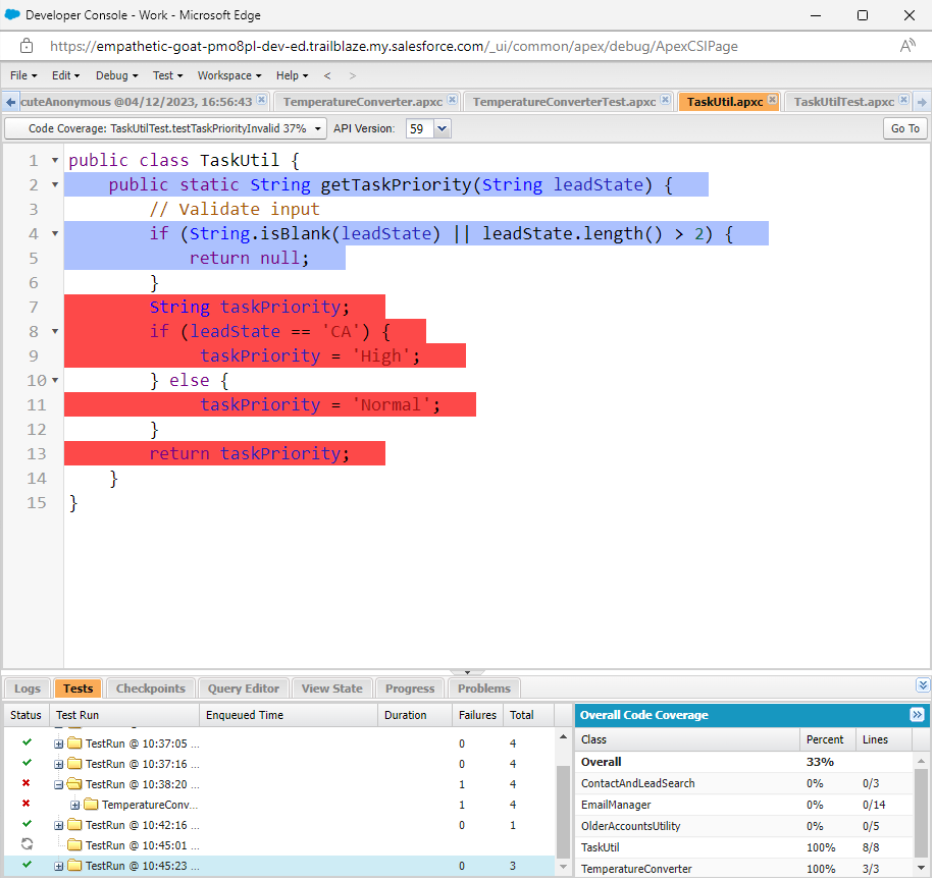Click the failed status icon of TestRun 10:38:20
Image resolution: width=932 pixels, height=878 pixels.
point(26,783)
